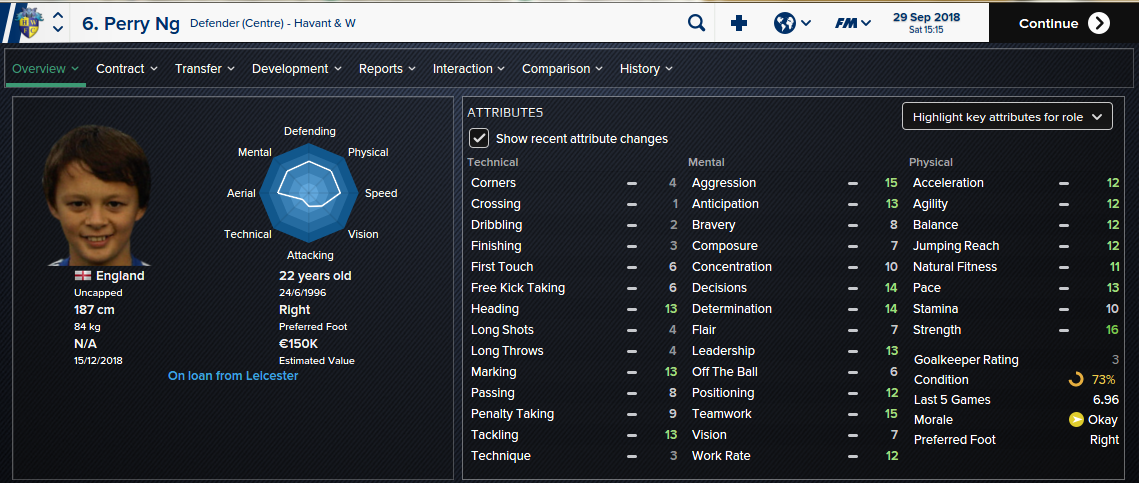Select the Crossing attribute label
This screenshot has height=483, width=1139.
(x=495, y=204)
